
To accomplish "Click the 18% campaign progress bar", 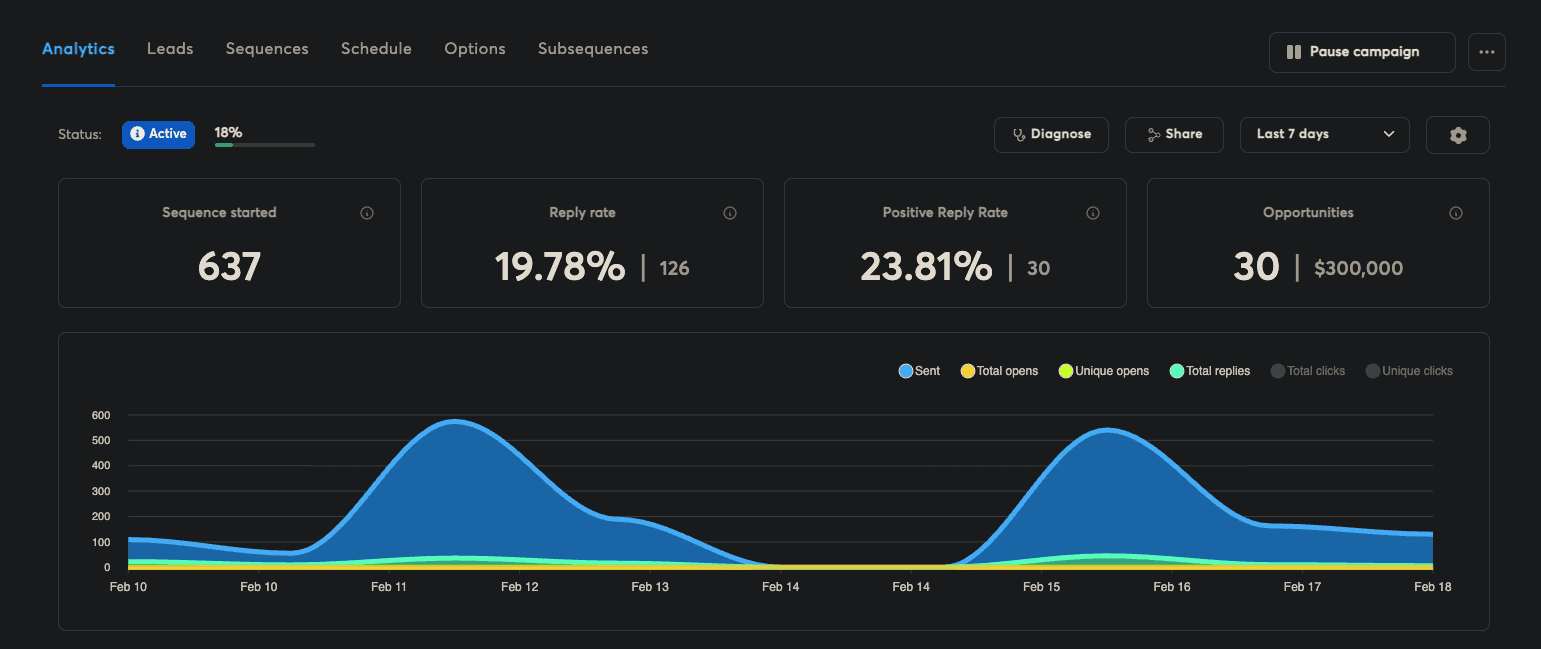I will (264, 144).
